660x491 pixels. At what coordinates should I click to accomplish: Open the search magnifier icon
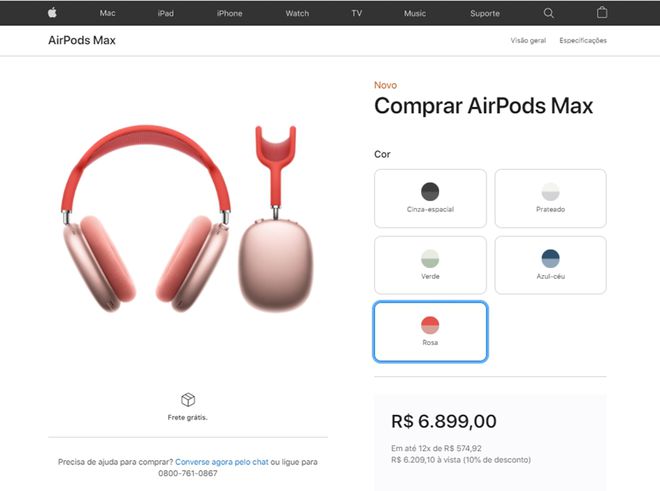(x=548, y=13)
